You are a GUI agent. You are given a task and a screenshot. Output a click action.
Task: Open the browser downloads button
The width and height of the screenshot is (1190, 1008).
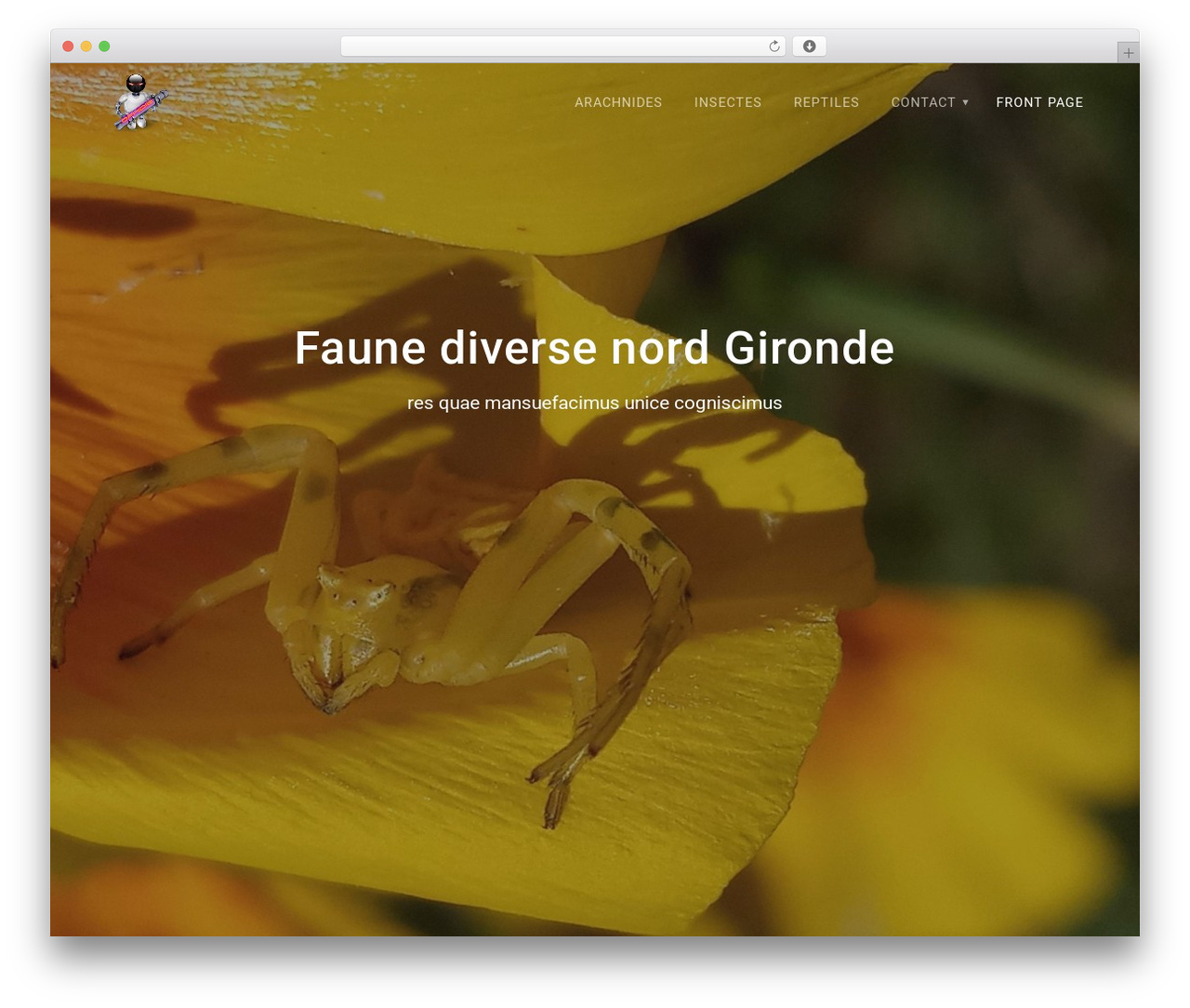(809, 46)
